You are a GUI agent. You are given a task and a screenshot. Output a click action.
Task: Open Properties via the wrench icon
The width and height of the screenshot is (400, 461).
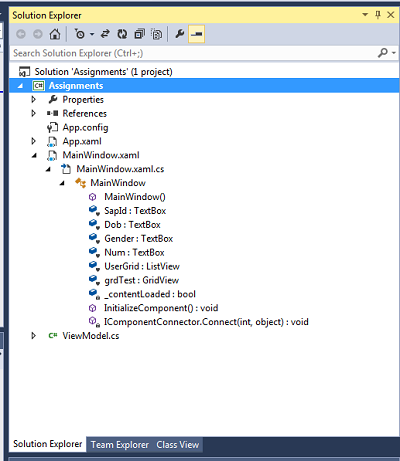point(180,34)
